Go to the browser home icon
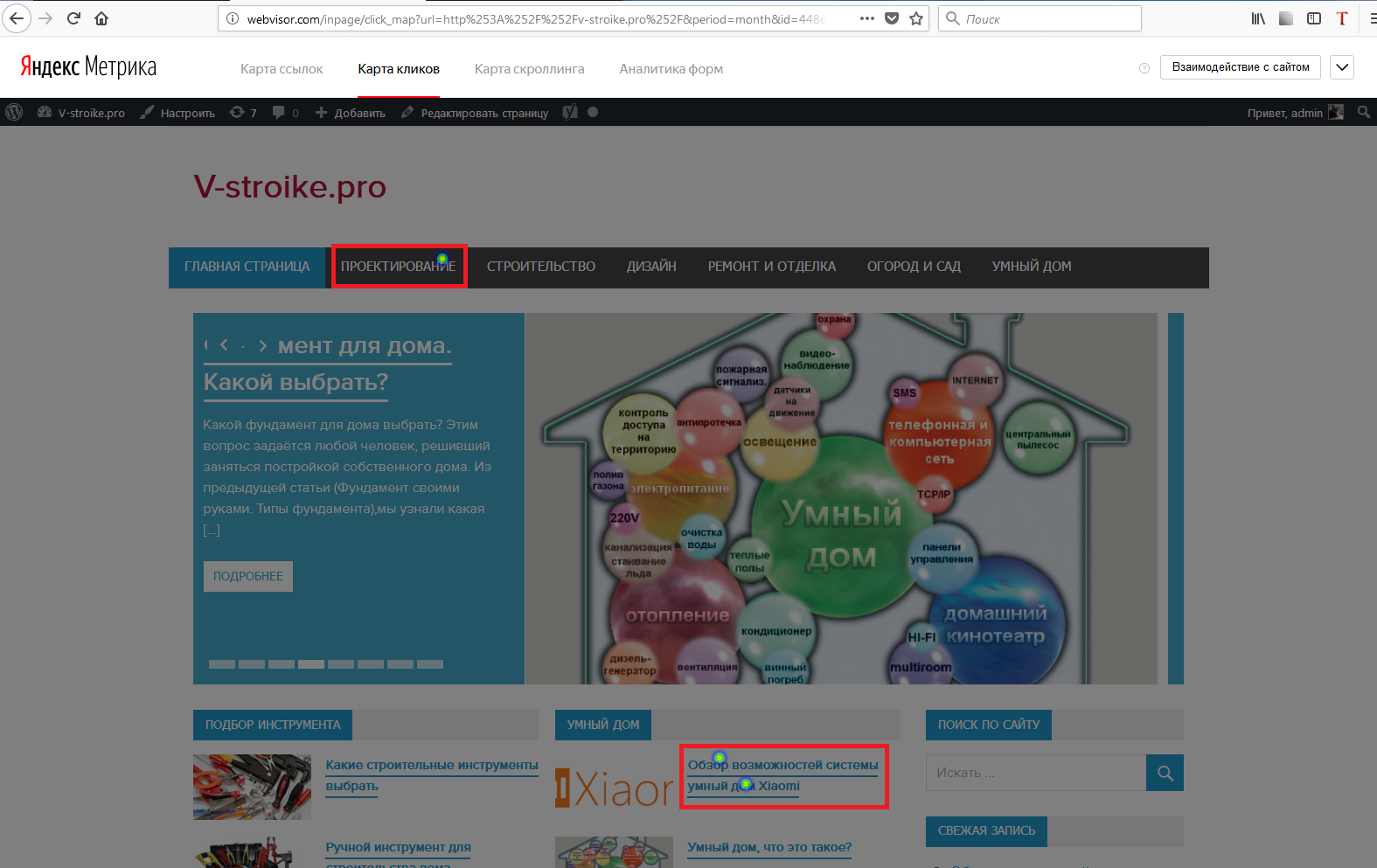 [101, 18]
